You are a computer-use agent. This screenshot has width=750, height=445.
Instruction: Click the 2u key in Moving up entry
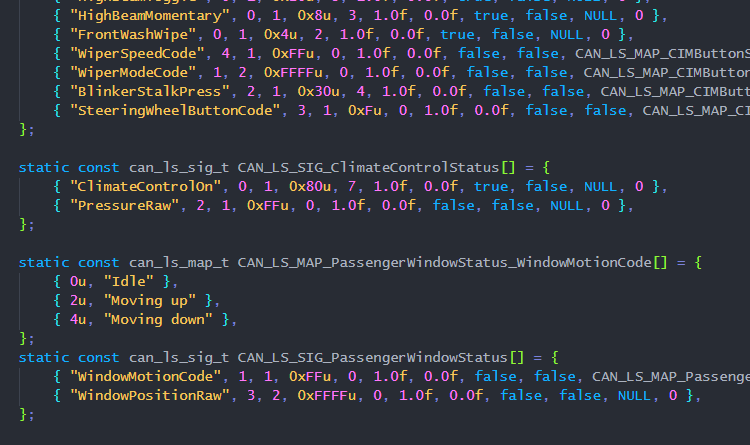(x=78, y=301)
